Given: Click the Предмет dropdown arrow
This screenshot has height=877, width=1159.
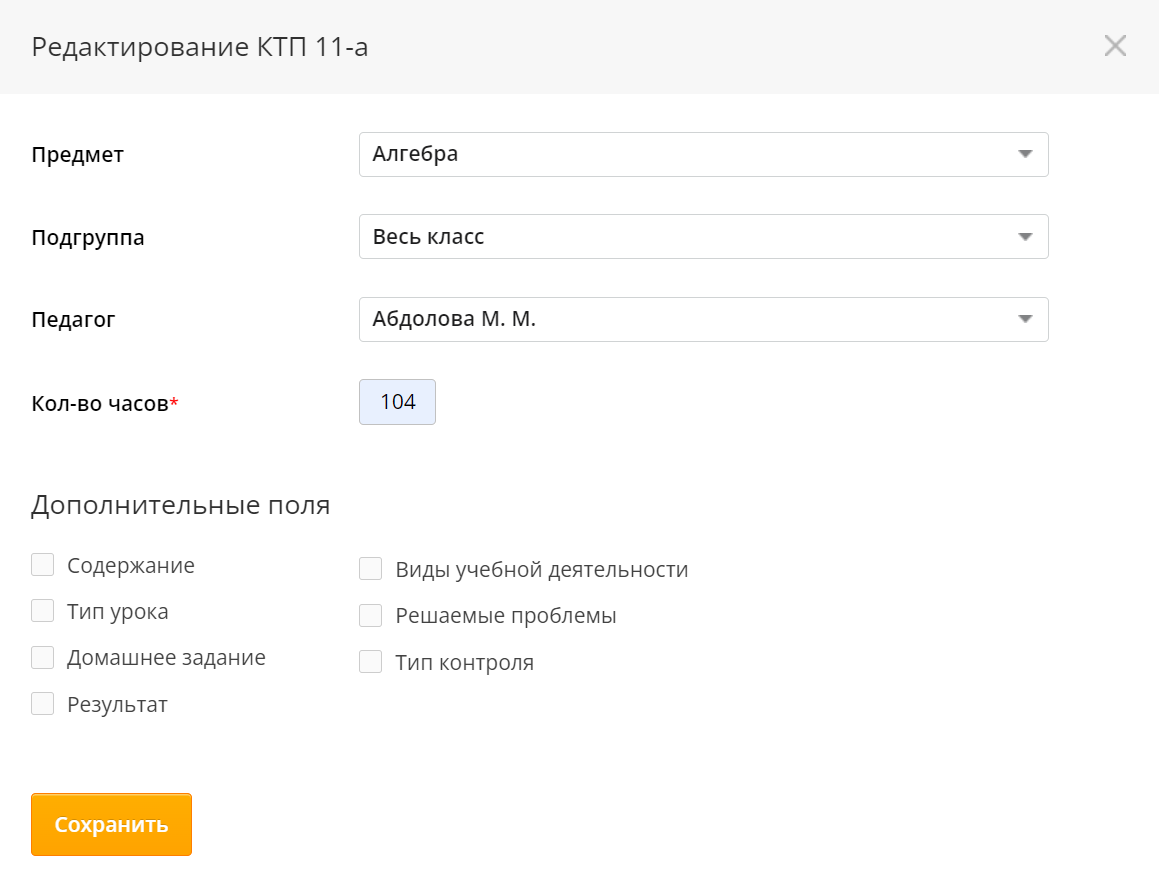Looking at the screenshot, I should [x=1024, y=155].
